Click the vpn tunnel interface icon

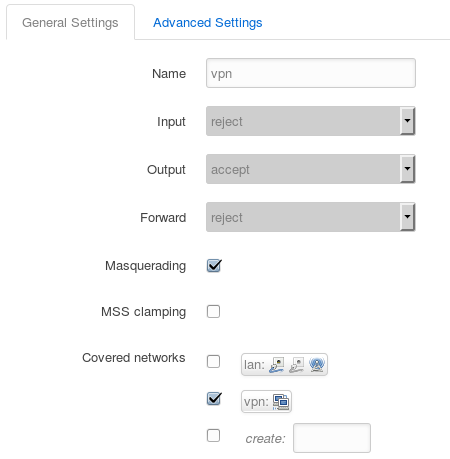(281, 402)
